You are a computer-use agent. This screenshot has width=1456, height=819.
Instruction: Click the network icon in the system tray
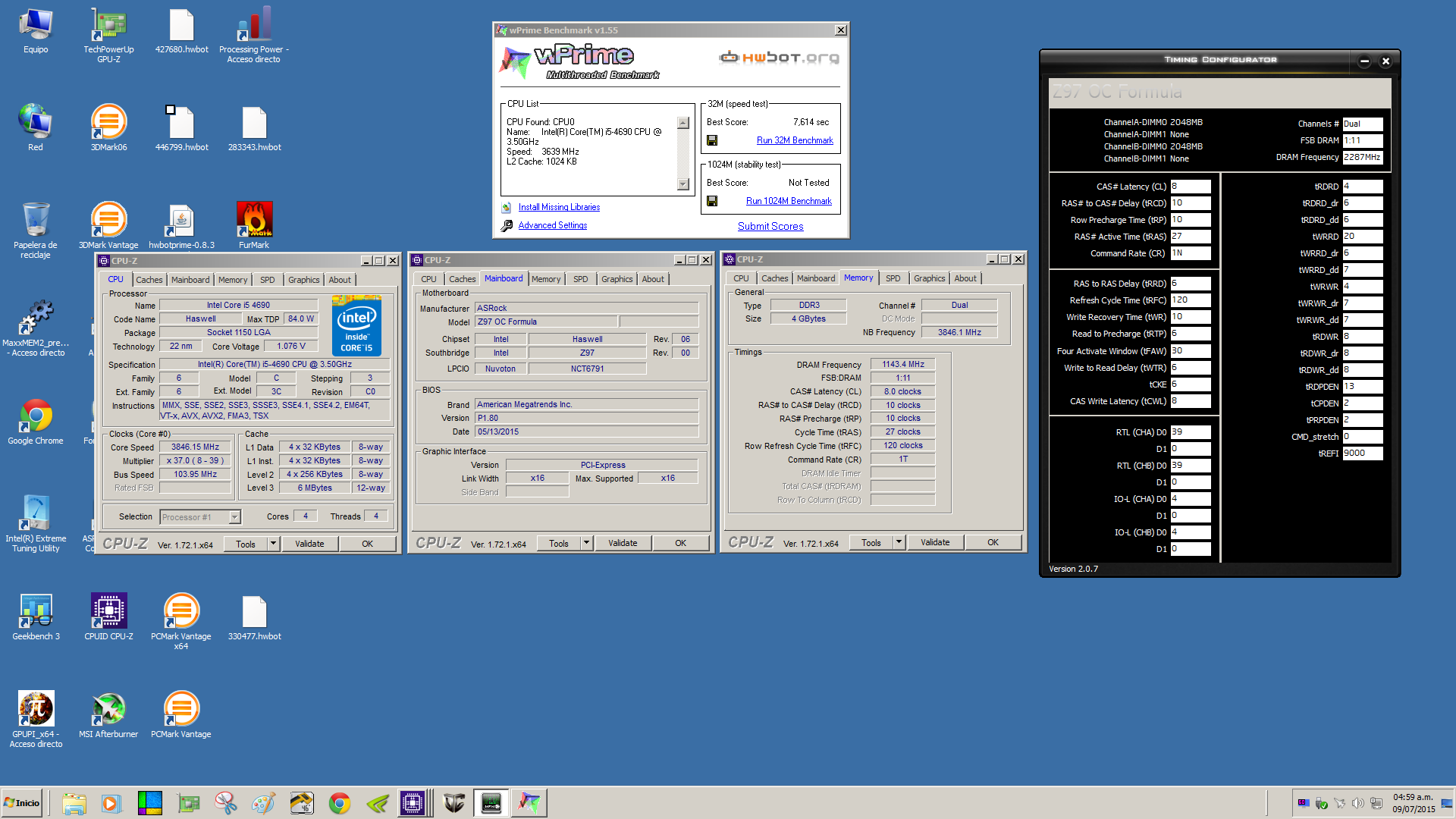1376,803
